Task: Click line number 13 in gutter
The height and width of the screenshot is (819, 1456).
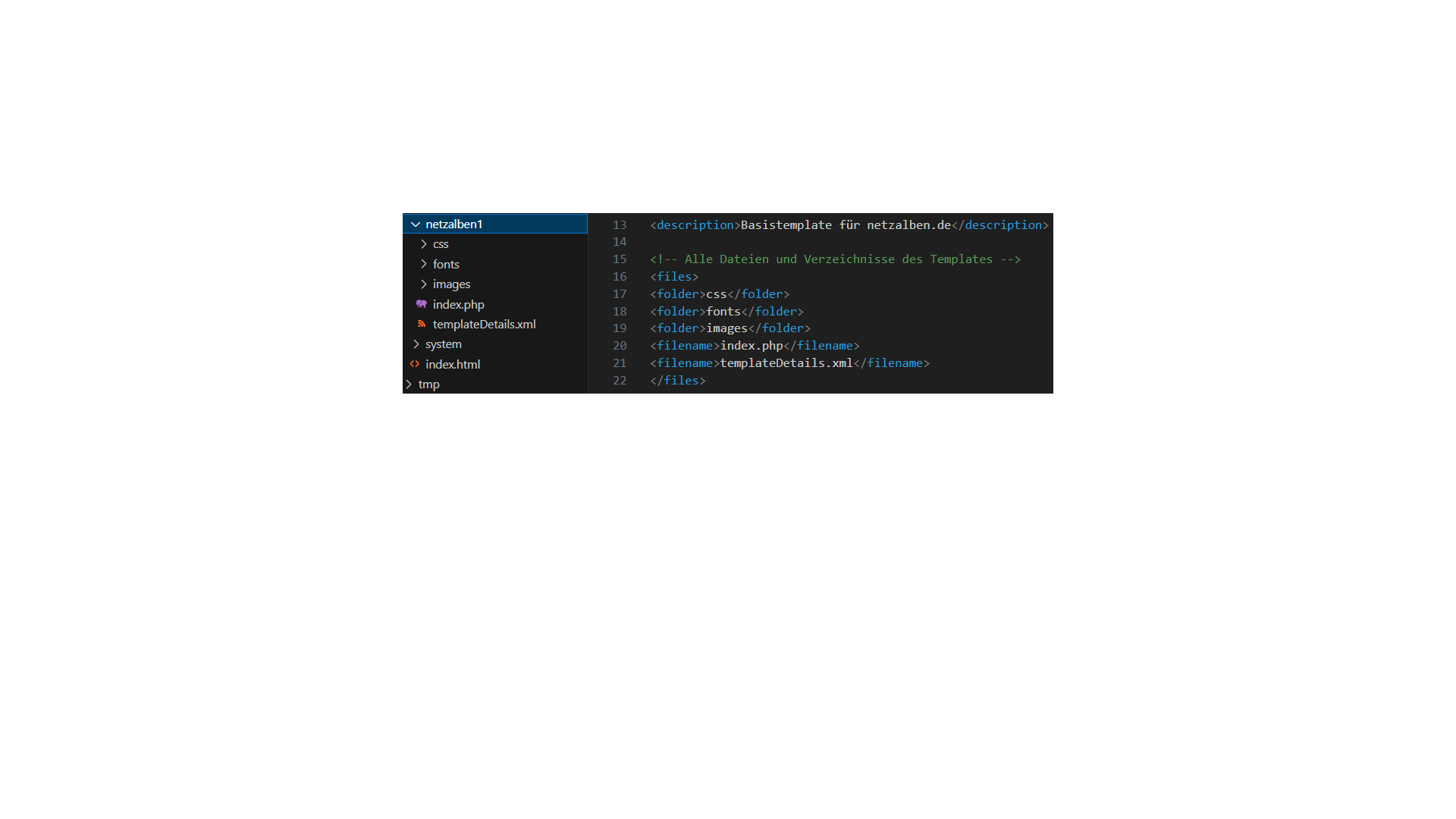Action: 620,225
